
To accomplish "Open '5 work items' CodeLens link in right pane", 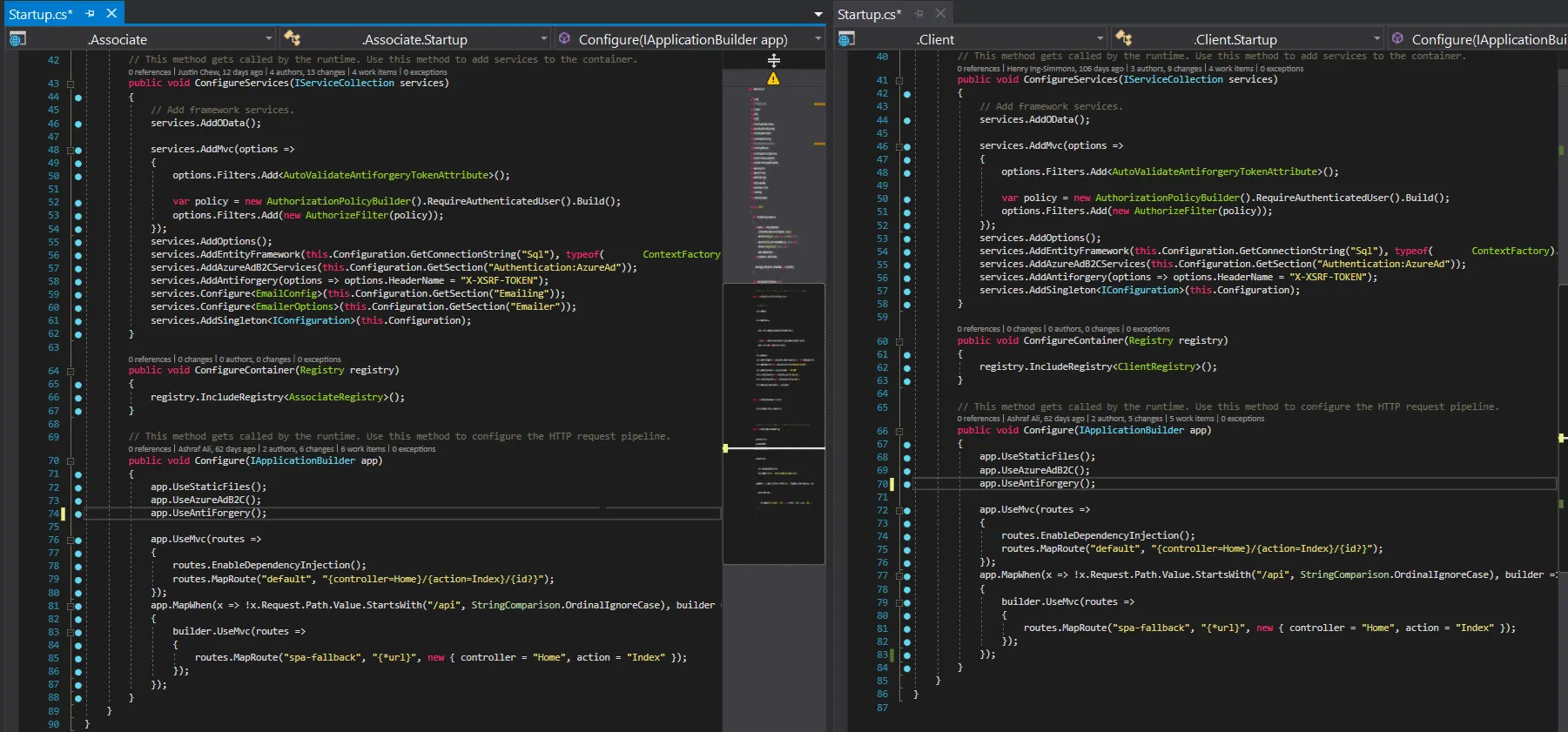I will click(x=1192, y=419).
